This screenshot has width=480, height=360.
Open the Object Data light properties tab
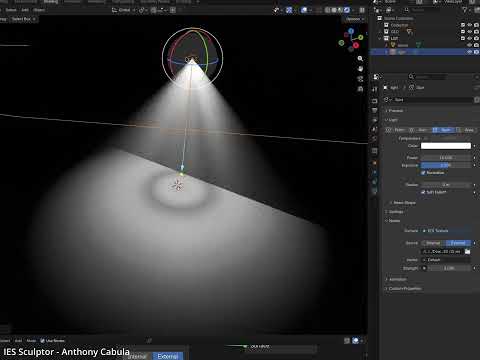pyautogui.click(x=375, y=191)
